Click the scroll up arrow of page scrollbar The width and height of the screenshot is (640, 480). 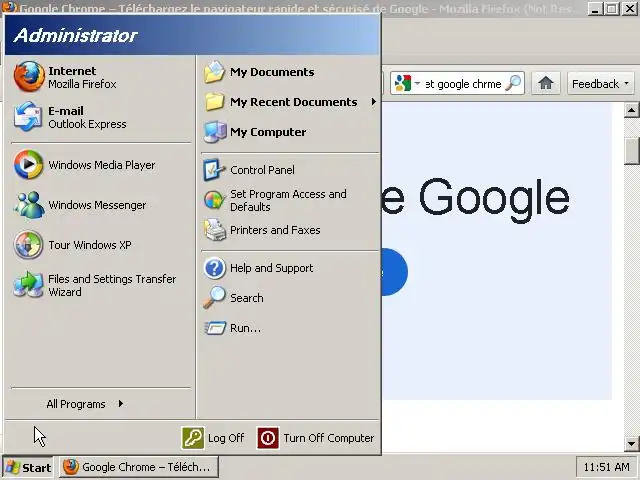[631, 110]
